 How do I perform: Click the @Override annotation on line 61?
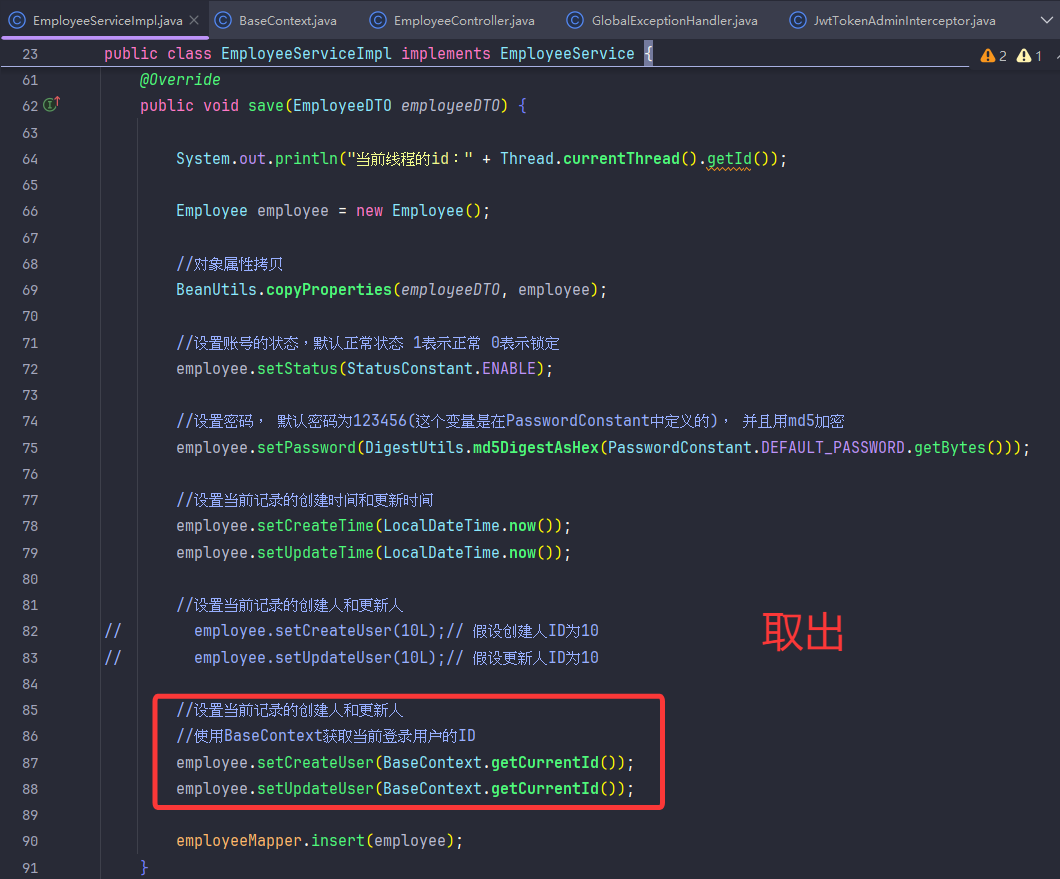coord(180,80)
